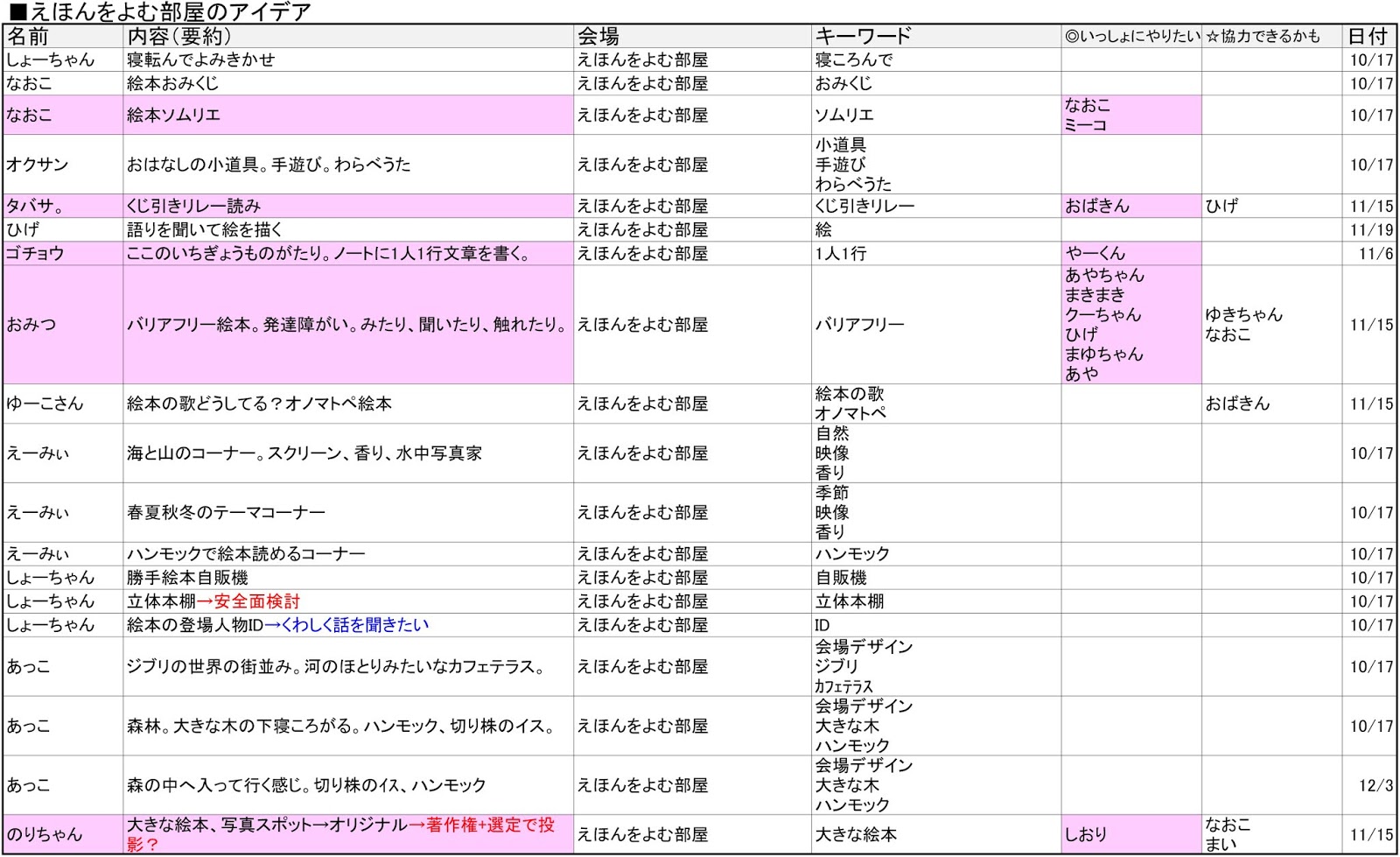Select the cell with なおこ and まい
Screen dimensions: 1400x857
(1271, 835)
